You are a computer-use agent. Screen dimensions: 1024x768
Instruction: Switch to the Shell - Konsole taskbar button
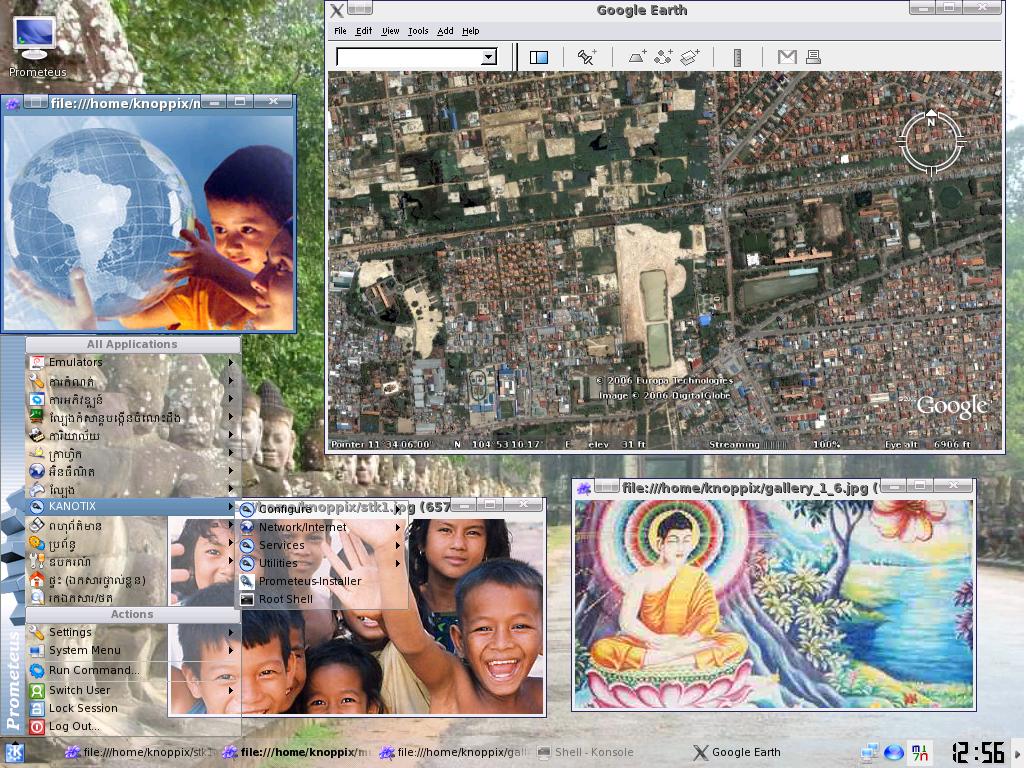585,752
